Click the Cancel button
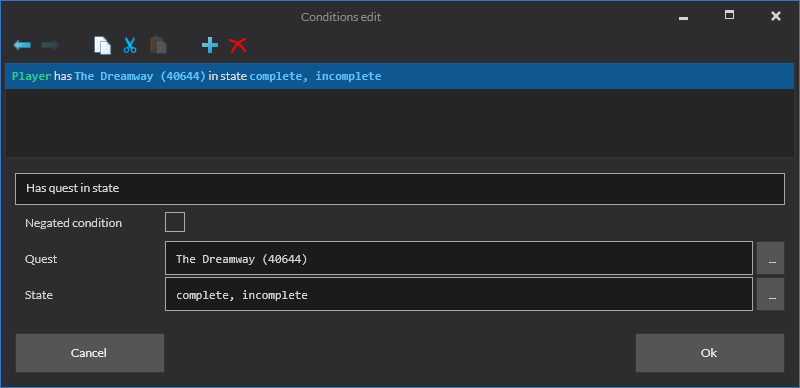This screenshot has height=388, width=800. [x=90, y=353]
